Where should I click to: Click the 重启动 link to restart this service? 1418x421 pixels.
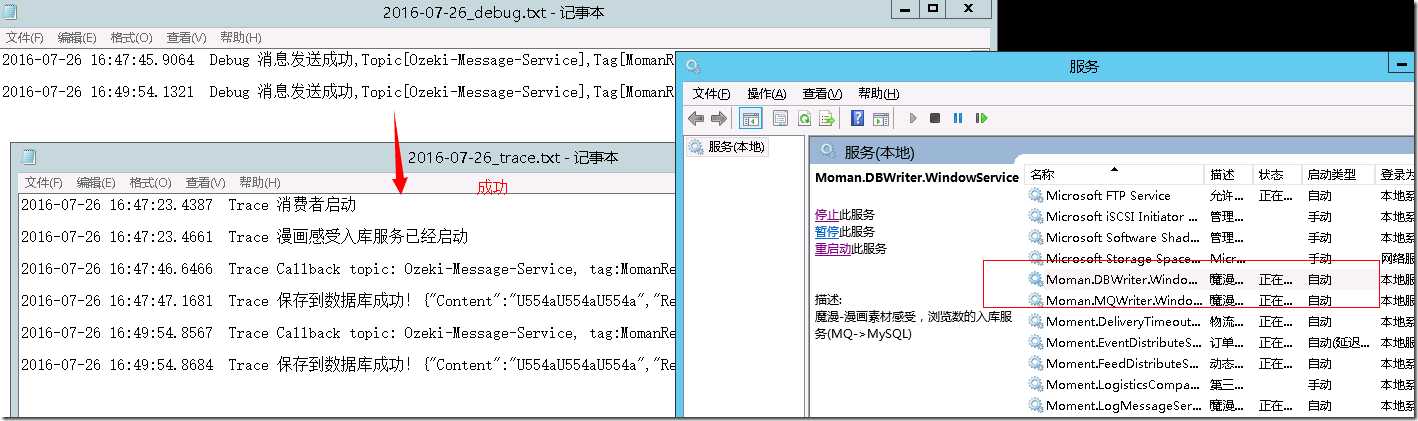click(x=833, y=249)
